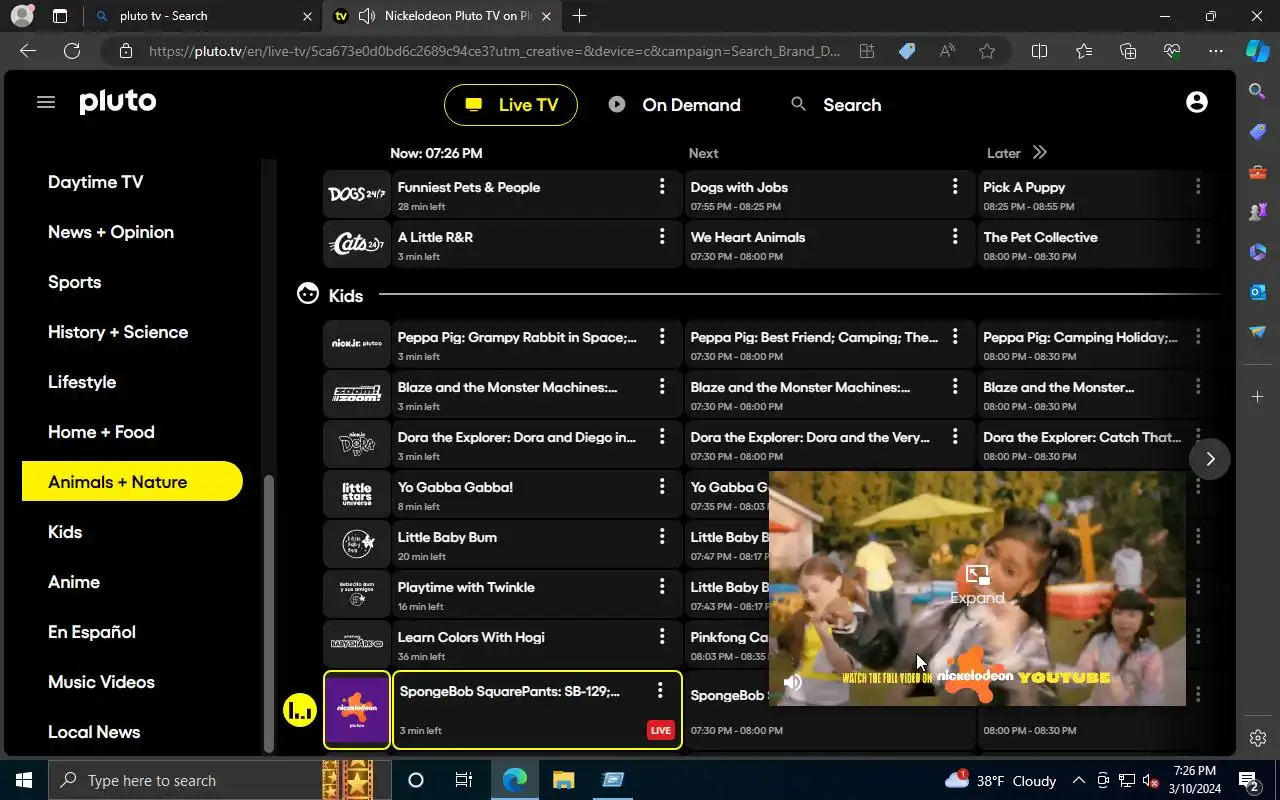
Task: Select Sports category
Action: (x=75, y=282)
